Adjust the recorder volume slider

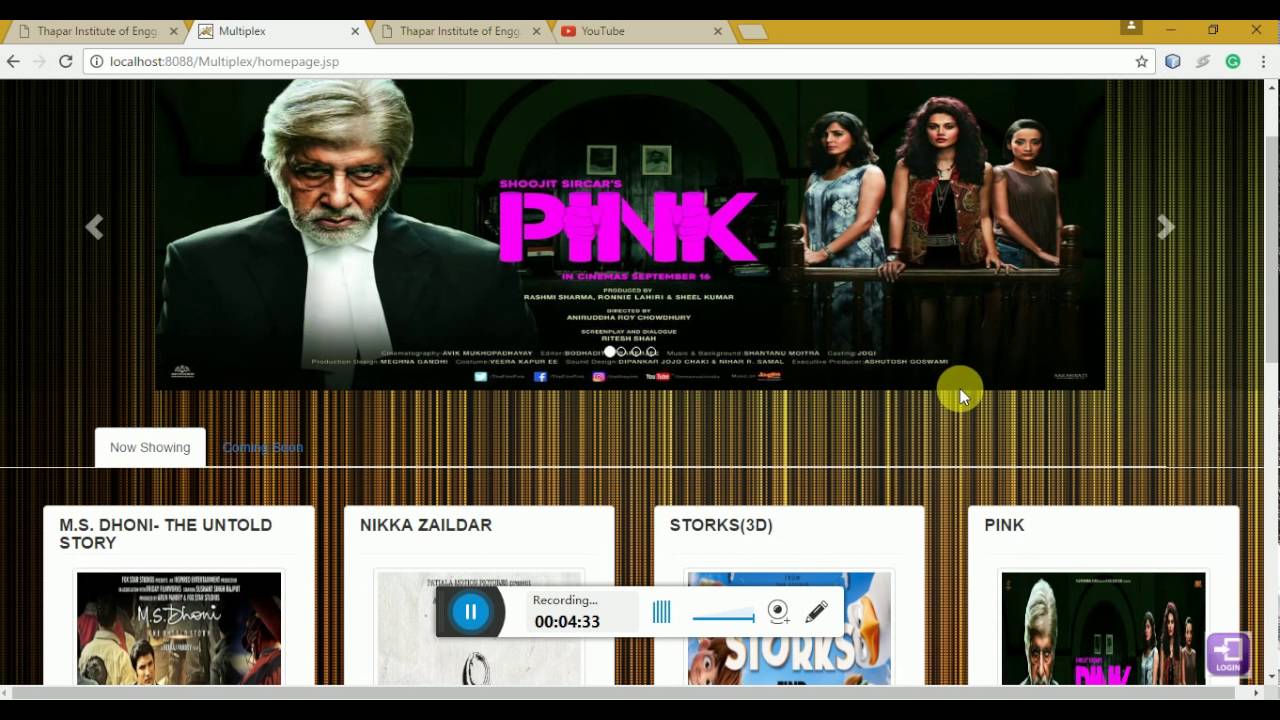point(723,615)
